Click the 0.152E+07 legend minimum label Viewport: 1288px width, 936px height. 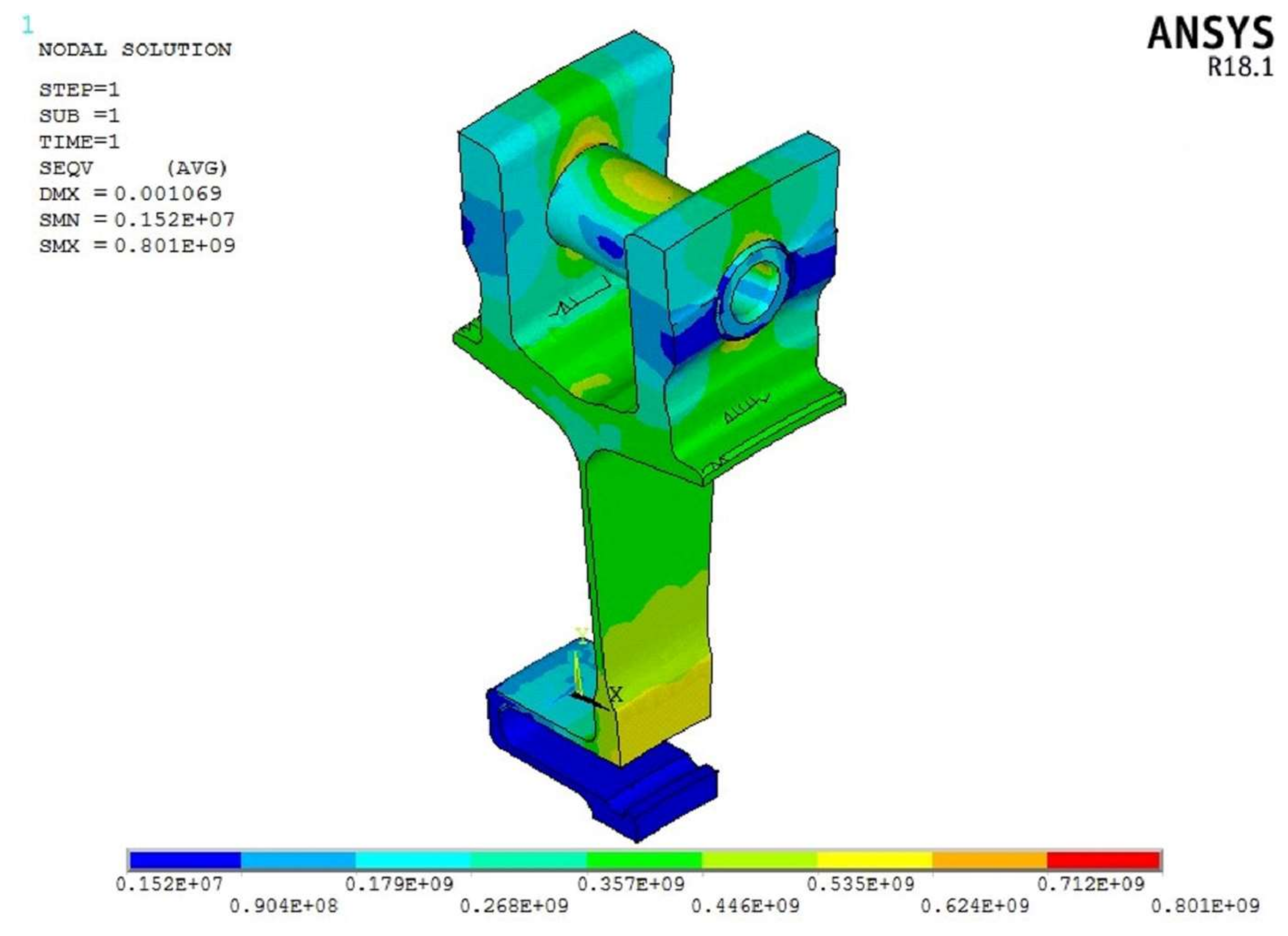(x=169, y=884)
